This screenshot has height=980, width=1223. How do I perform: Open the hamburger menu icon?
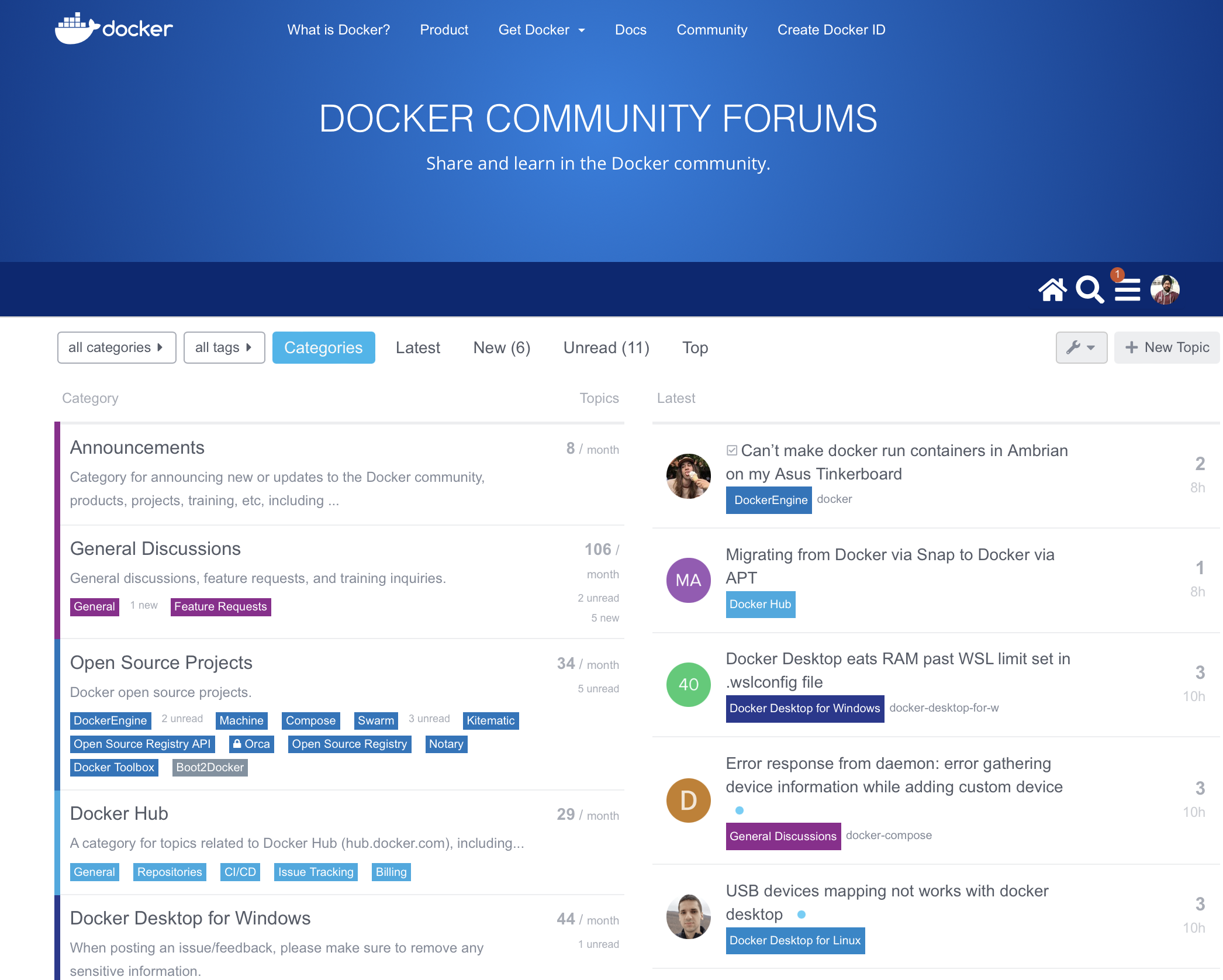click(1127, 291)
